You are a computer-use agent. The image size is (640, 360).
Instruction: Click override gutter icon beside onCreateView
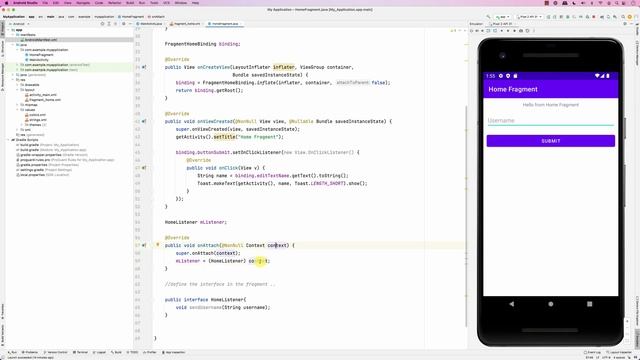pyautogui.click(x=144, y=67)
